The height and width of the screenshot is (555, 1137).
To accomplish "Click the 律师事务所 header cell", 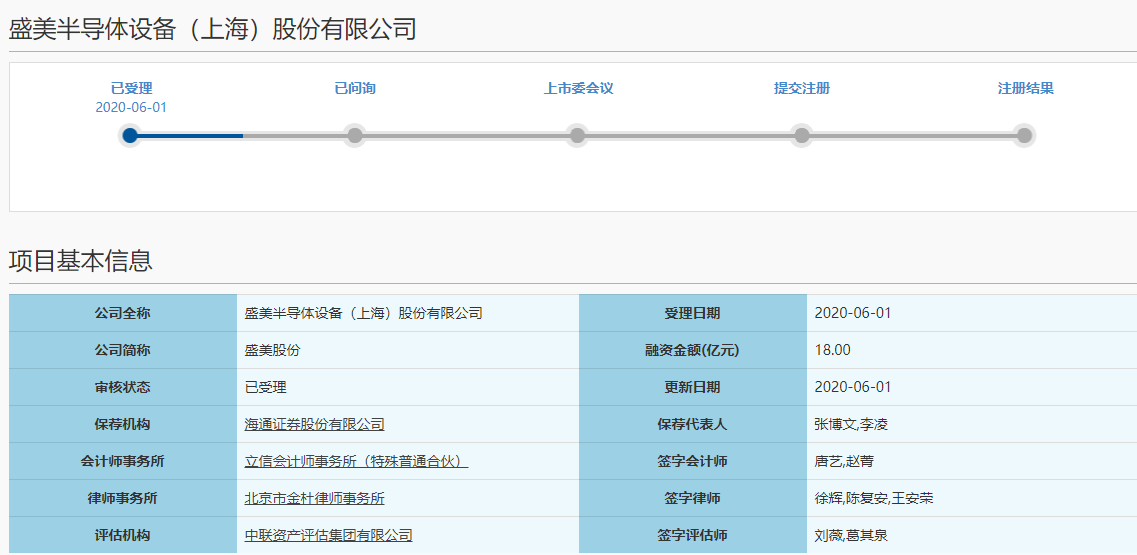I will point(123,498).
